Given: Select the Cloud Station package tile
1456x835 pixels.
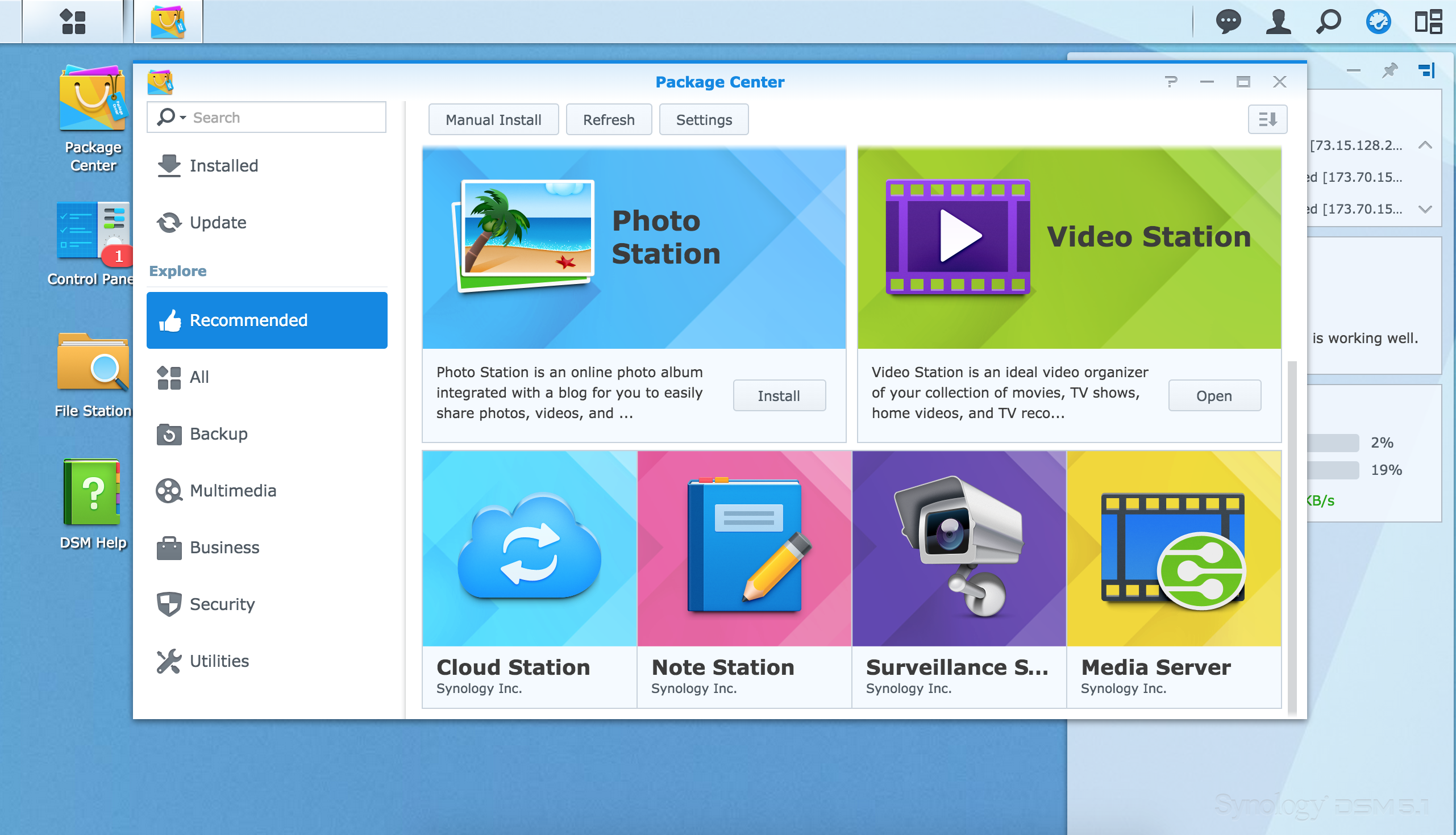Looking at the screenshot, I should click(529, 579).
